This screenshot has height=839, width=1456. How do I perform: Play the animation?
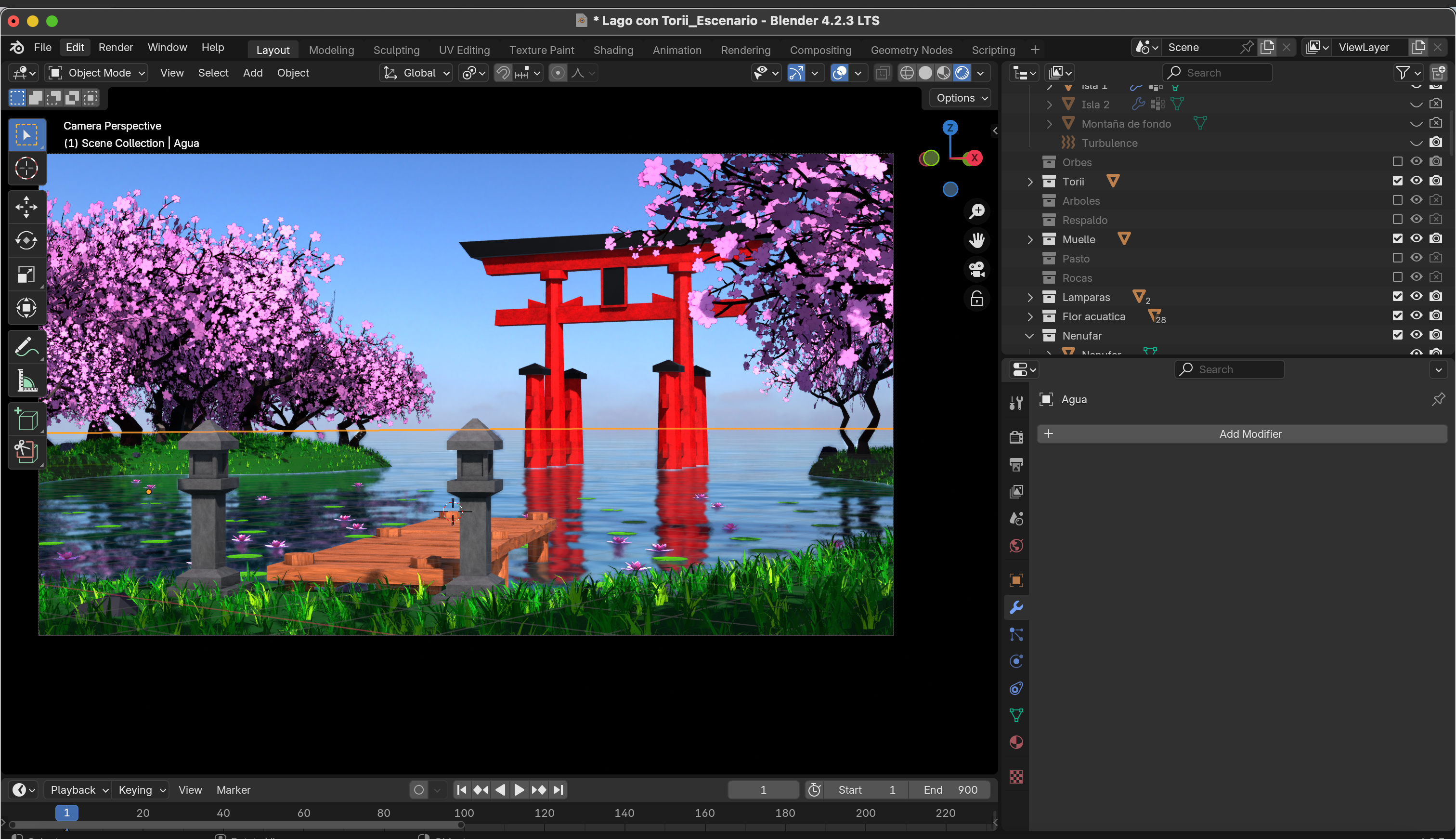click(519, 790)
